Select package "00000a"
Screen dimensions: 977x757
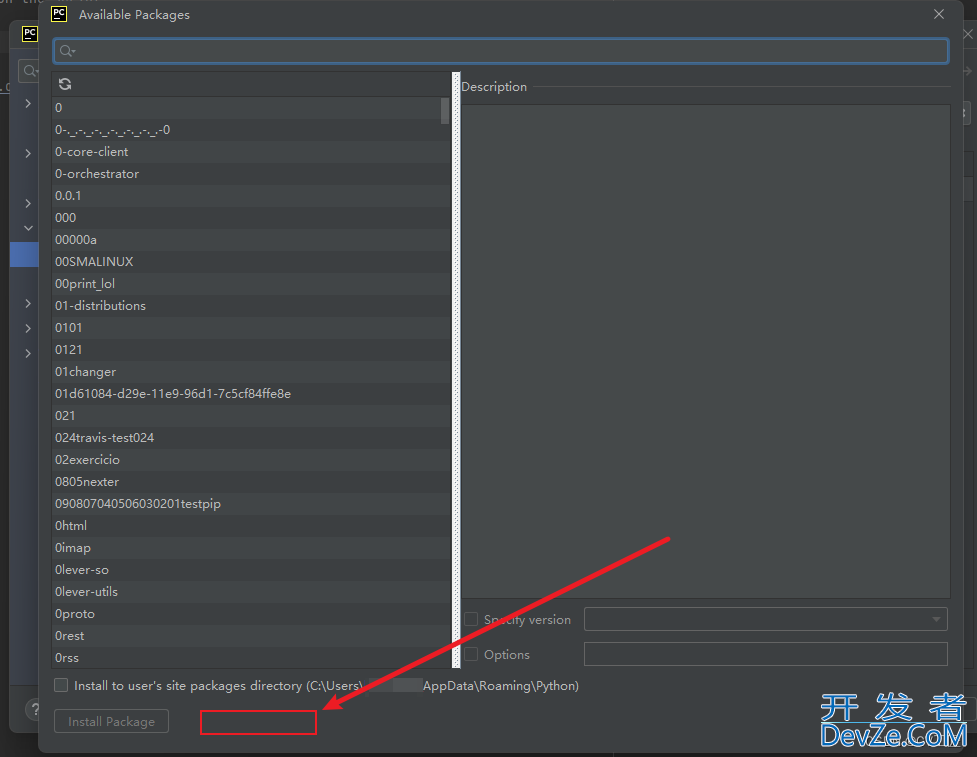(250, 240)
